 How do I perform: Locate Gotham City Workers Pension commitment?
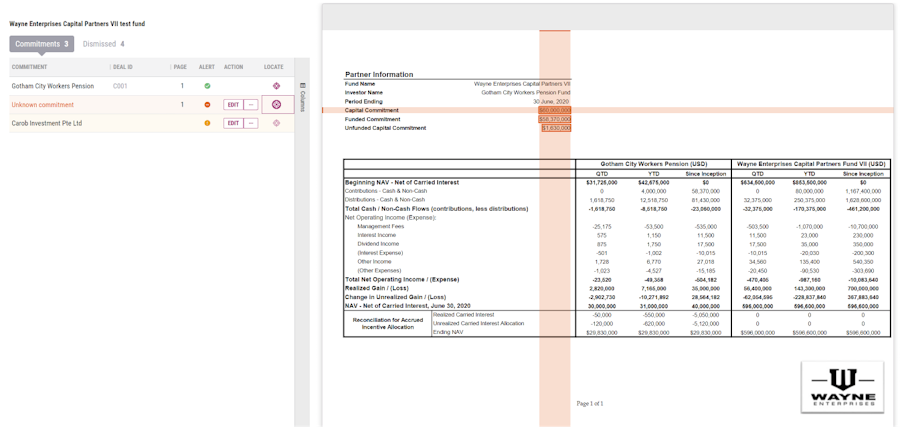(277, 86)
